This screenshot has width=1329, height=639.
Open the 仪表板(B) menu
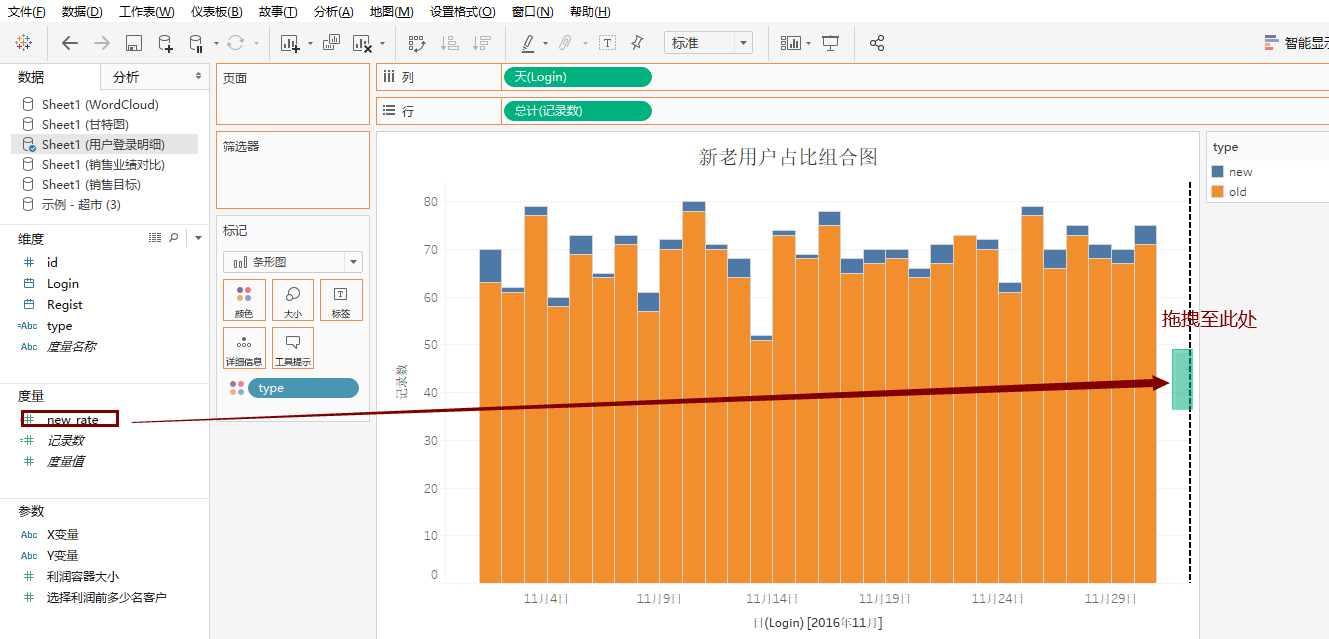click(x=216, y=12)
